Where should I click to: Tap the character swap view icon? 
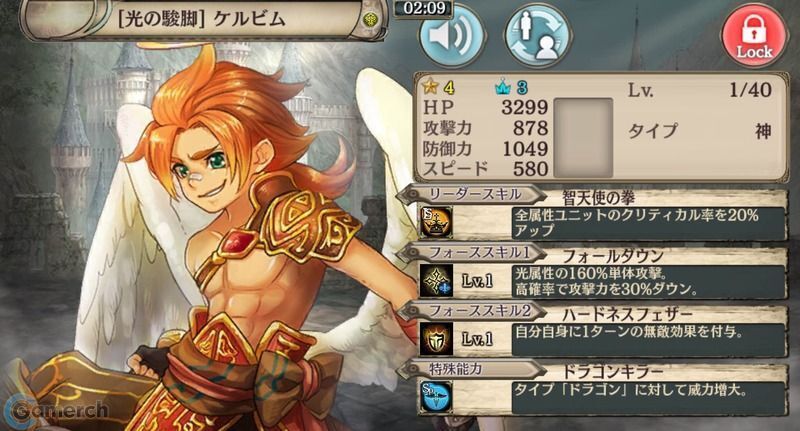pos(538,36)
